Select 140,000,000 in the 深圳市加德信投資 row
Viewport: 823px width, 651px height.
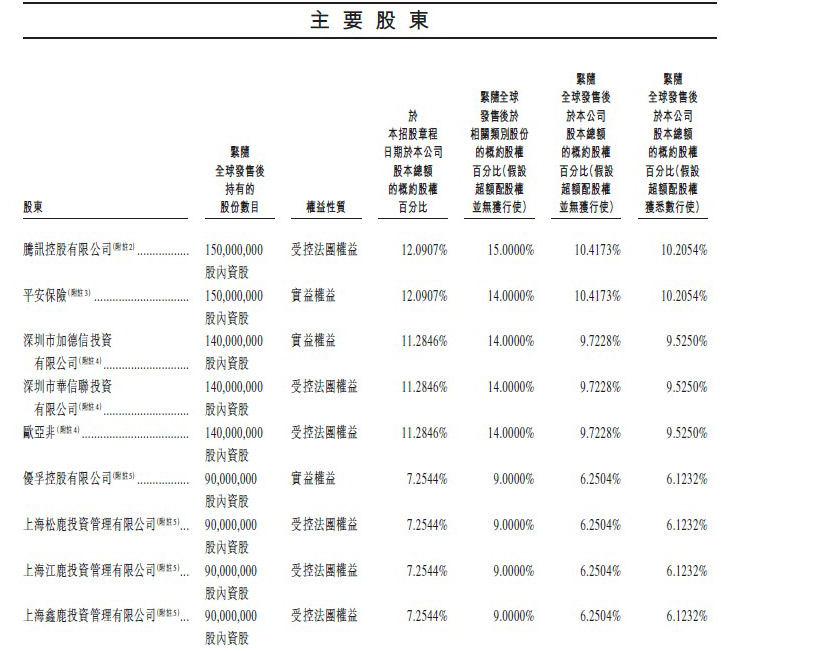pos(234,341)
